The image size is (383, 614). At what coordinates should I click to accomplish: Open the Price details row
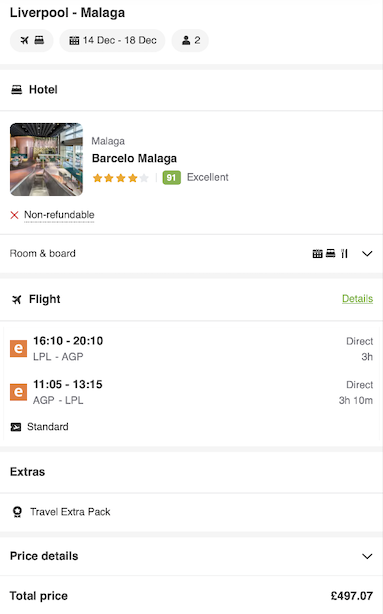192,556
